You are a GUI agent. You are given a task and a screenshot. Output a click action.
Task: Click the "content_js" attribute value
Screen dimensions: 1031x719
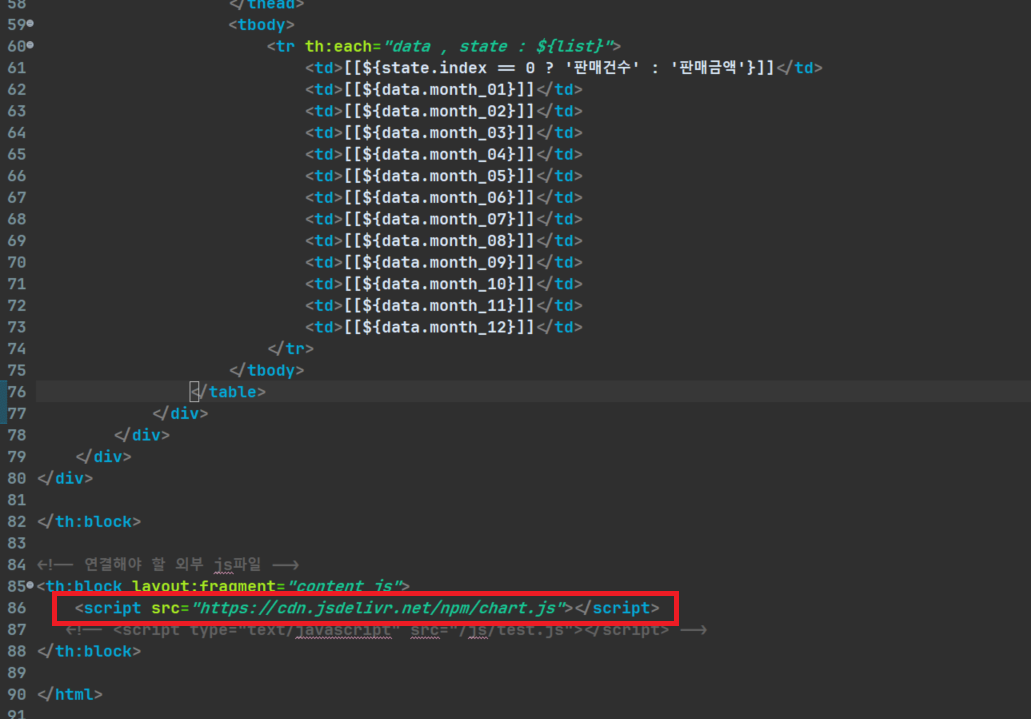pos(345,585)
